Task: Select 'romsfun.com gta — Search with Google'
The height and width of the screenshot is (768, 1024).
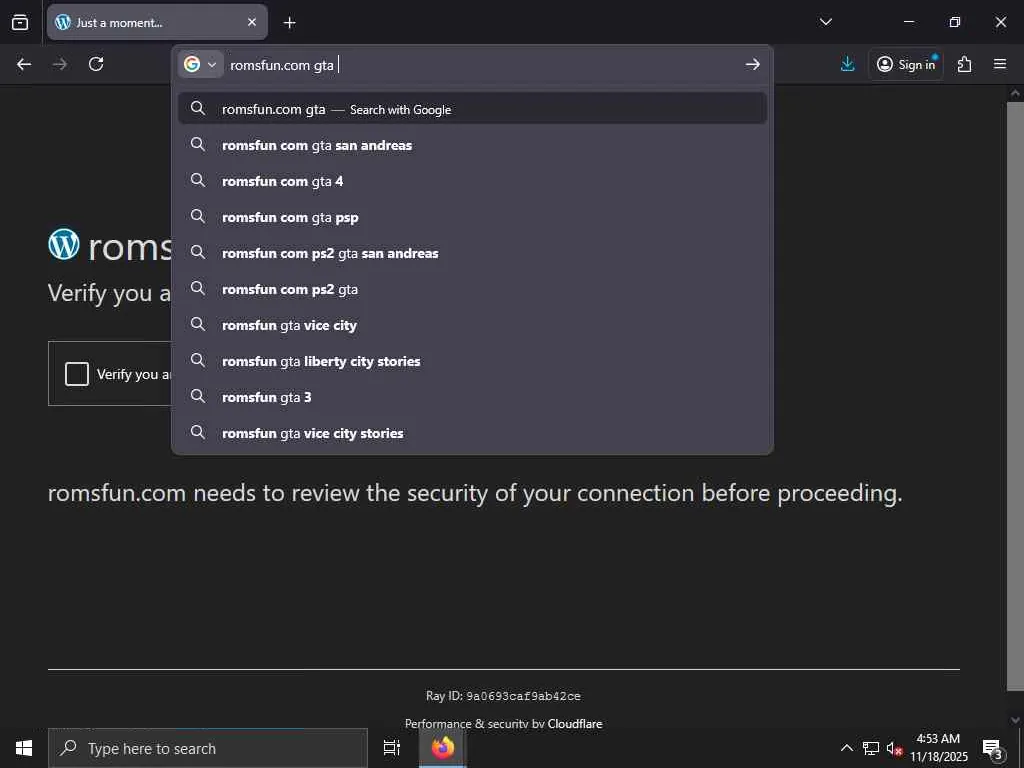Action: [x=472, y=108]
